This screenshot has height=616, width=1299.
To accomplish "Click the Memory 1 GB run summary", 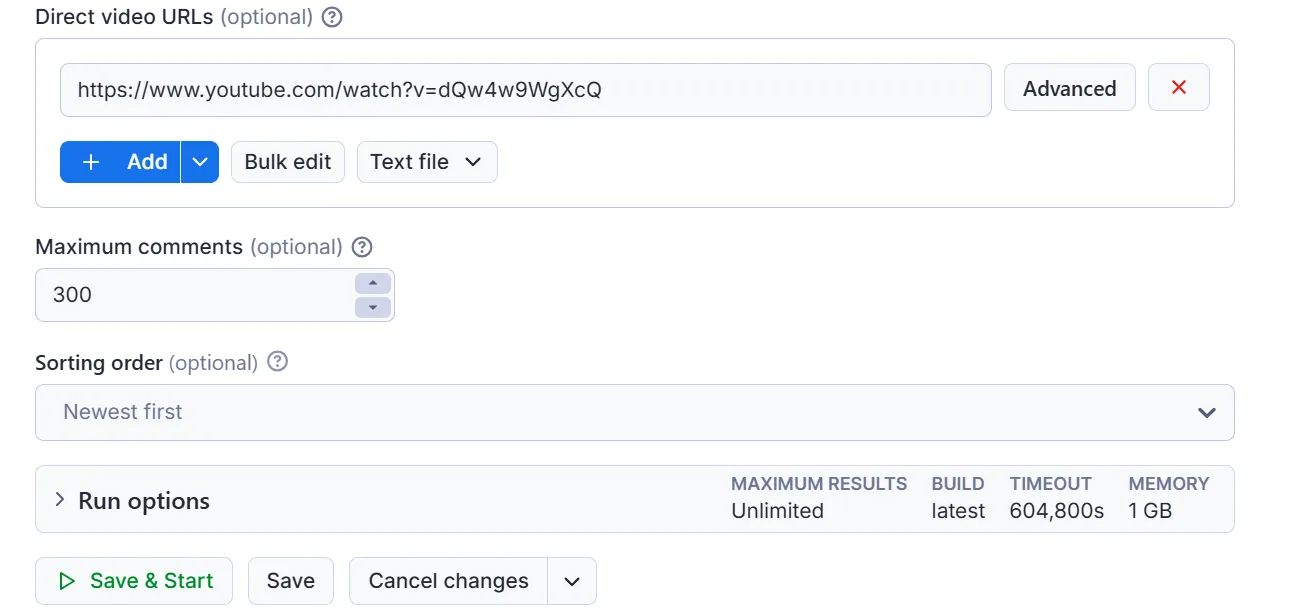I will (x=1169, y=497).
